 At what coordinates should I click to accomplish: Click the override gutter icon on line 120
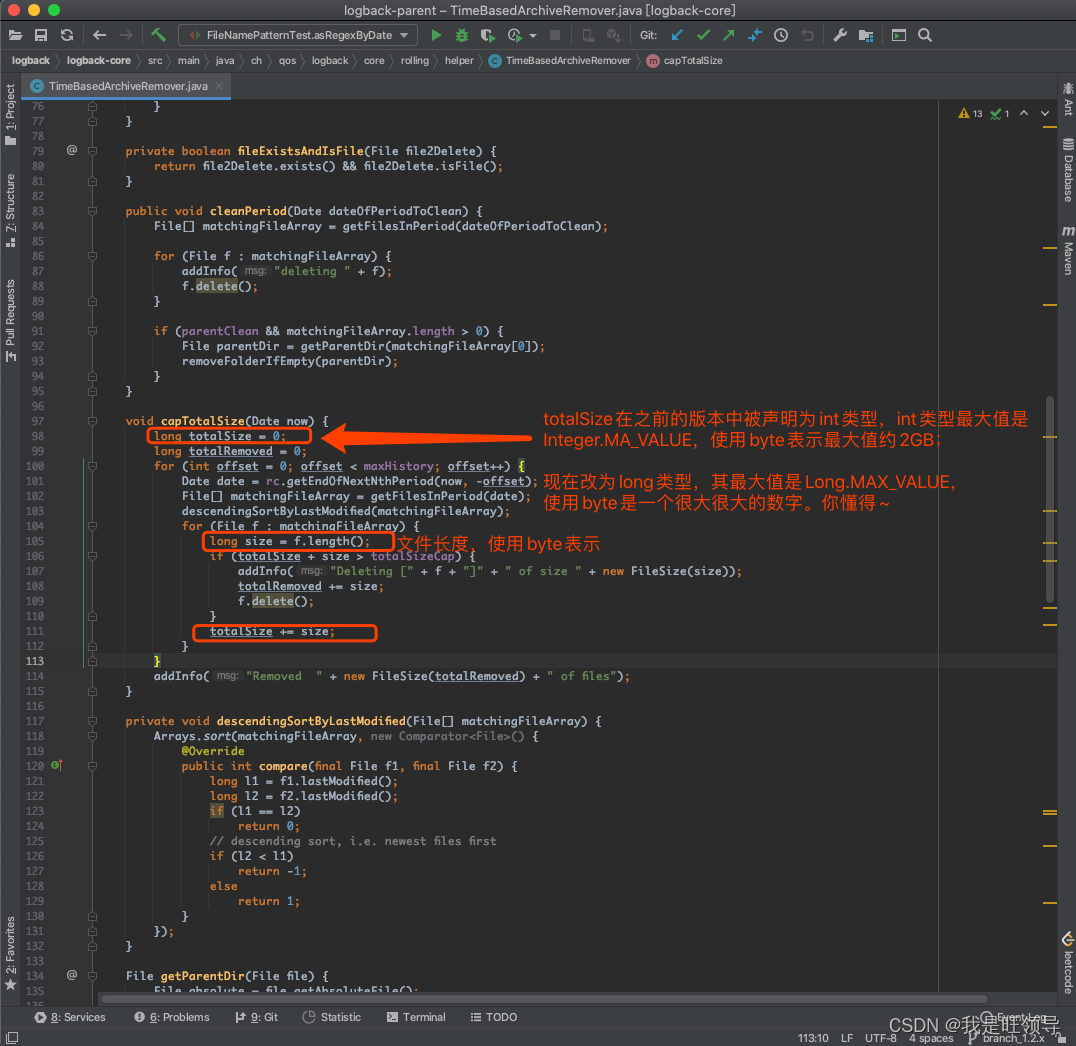(x=57, y=765)
